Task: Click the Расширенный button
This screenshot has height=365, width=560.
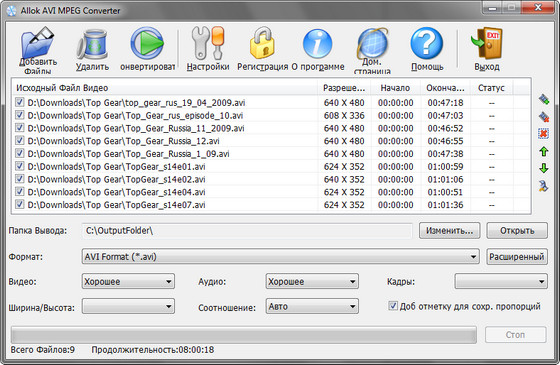Action: click(x=517, y=257)
